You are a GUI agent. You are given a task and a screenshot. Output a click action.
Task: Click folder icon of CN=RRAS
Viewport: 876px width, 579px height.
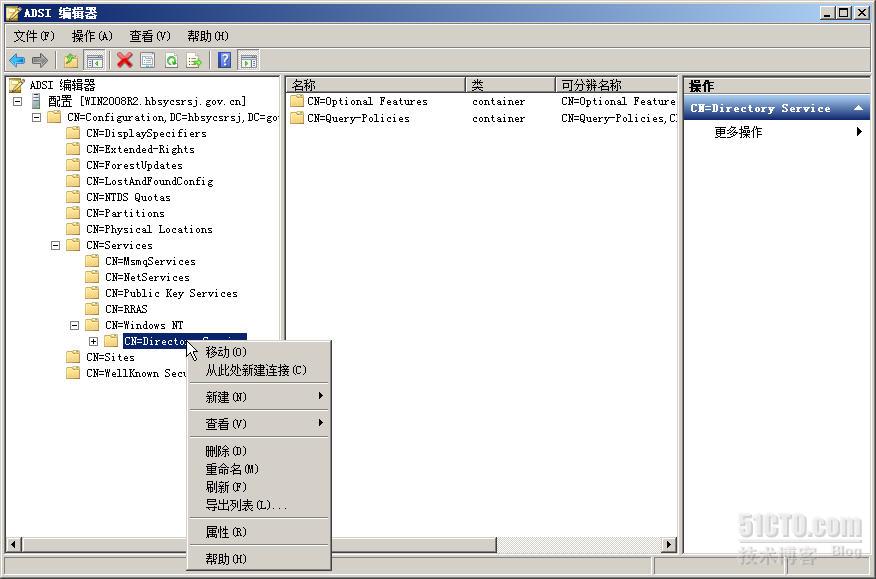(x=92, y=309)
